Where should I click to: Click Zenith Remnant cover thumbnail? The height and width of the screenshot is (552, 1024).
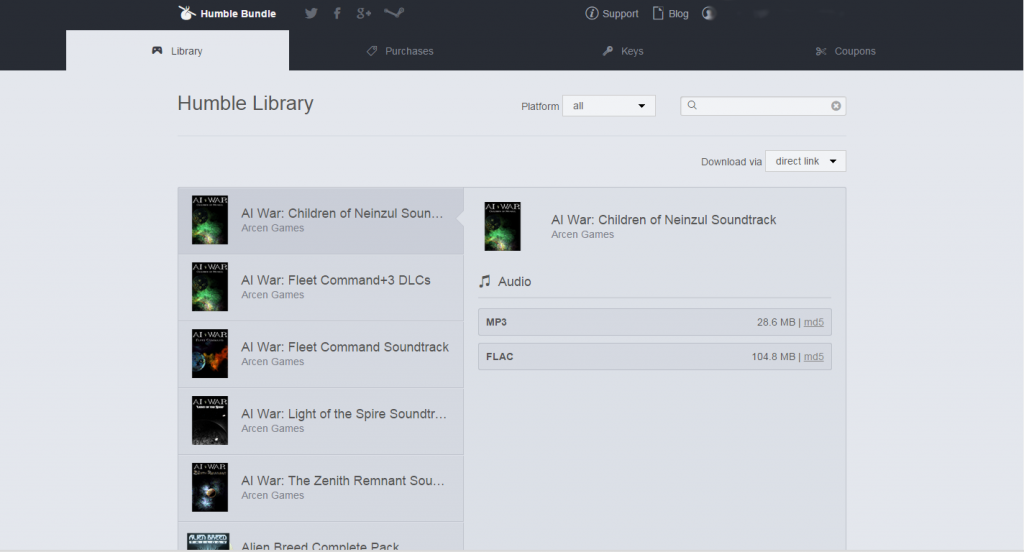coord(210,487)
